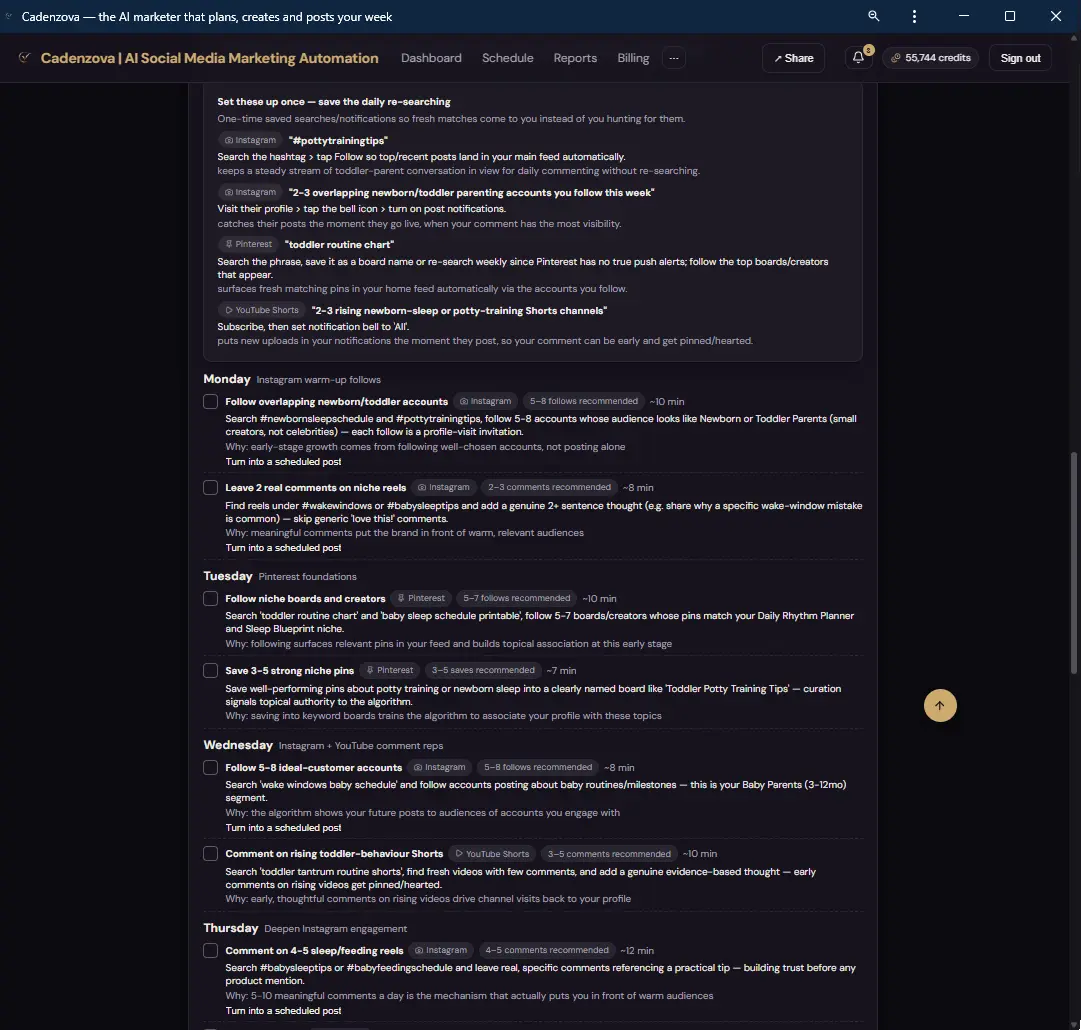Click the "2-3 comments recommended" badge
The width and height of the screenshot is (1081, 1030).
pyautogui.click(x=549, y=487)
